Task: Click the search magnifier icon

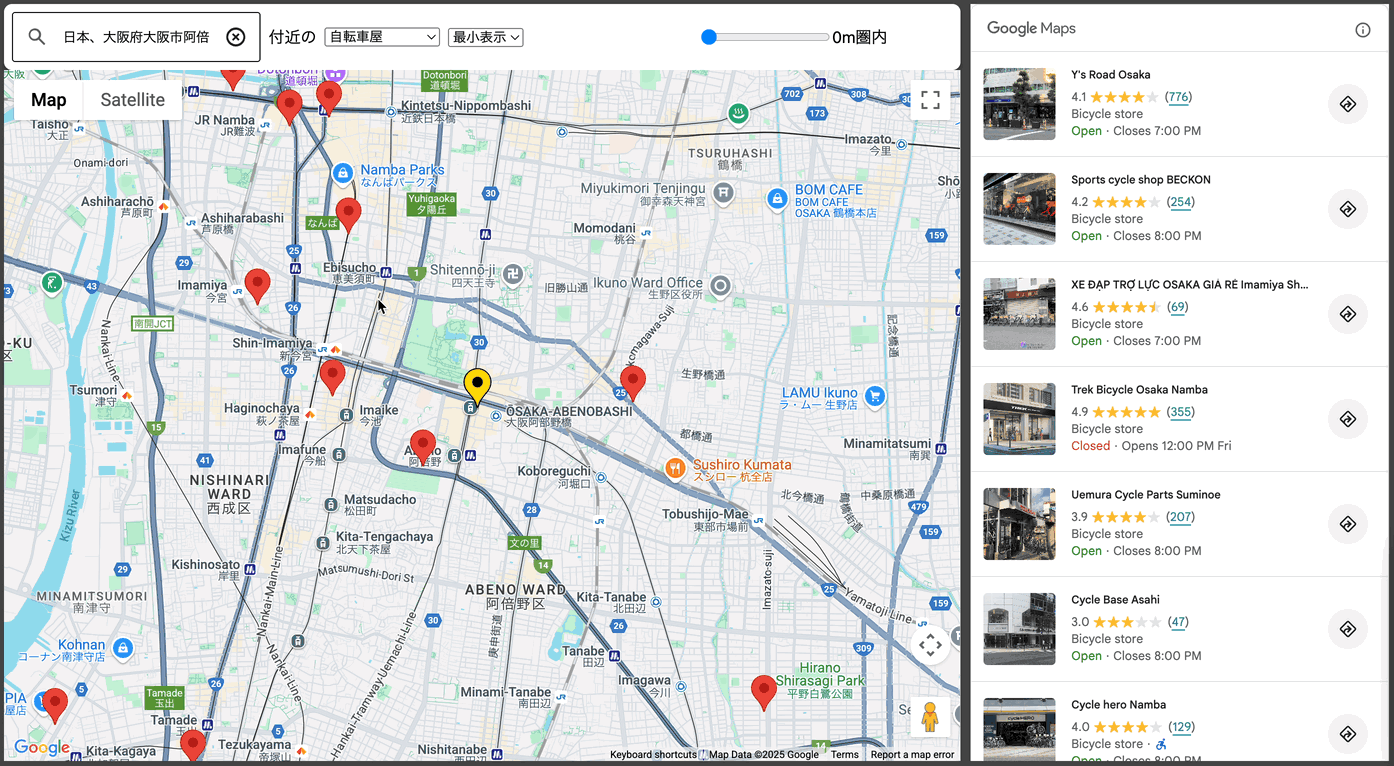Action: click(x=37, y=37)
